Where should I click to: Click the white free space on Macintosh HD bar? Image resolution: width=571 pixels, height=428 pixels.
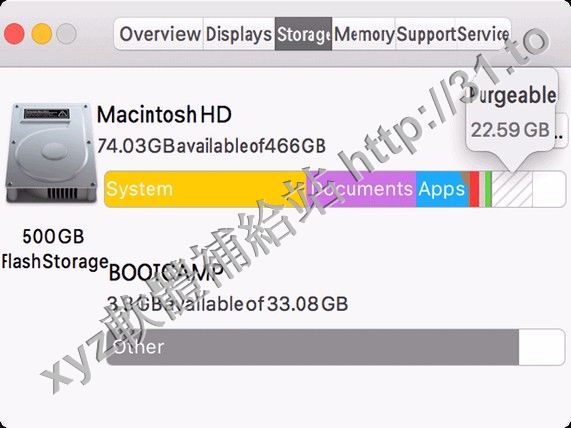coord(549,189)
